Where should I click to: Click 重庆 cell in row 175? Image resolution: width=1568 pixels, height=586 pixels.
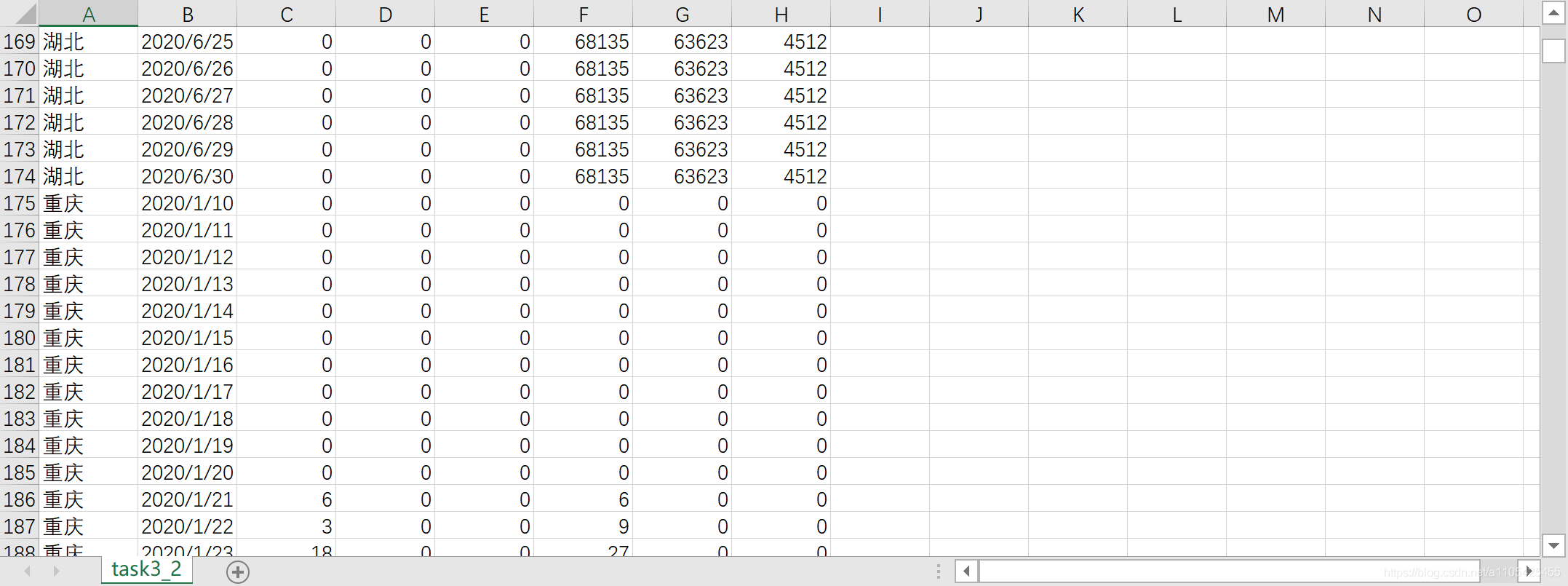[89, 203]
